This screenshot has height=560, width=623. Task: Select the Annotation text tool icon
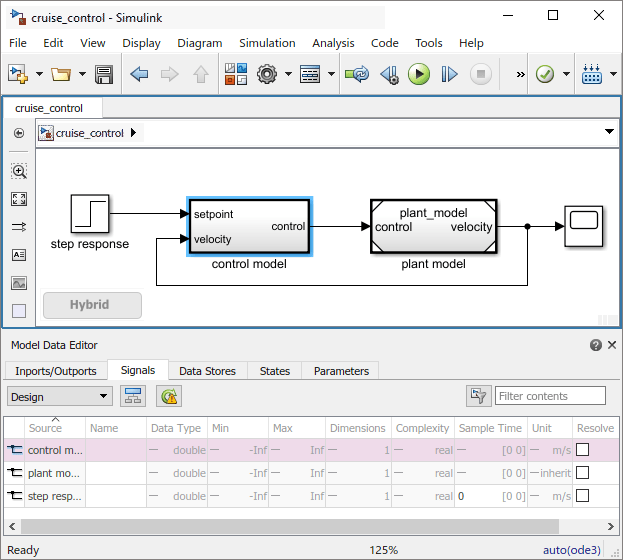[19, 255]
